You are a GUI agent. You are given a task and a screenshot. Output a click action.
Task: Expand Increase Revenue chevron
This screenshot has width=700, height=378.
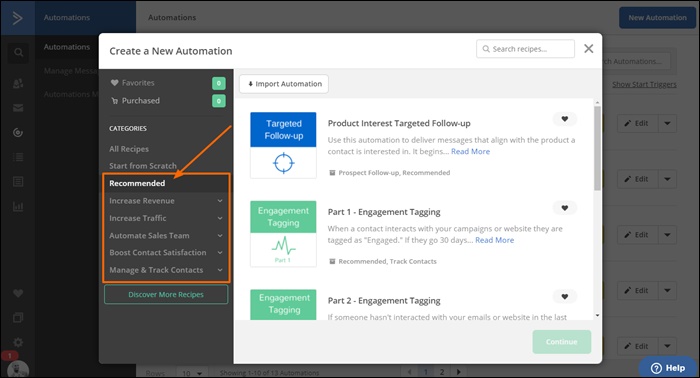pos(220,201)
